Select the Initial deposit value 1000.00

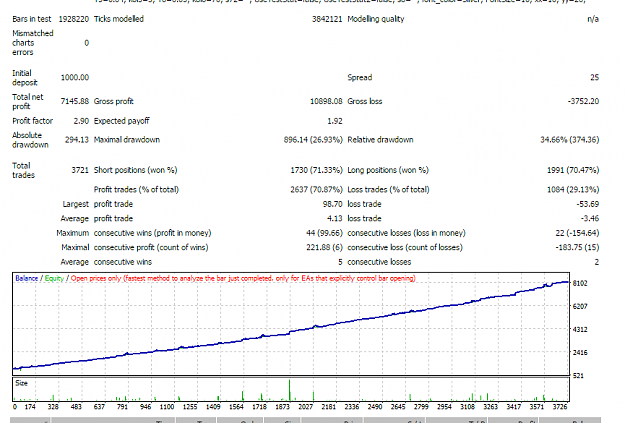click(75, 77)
